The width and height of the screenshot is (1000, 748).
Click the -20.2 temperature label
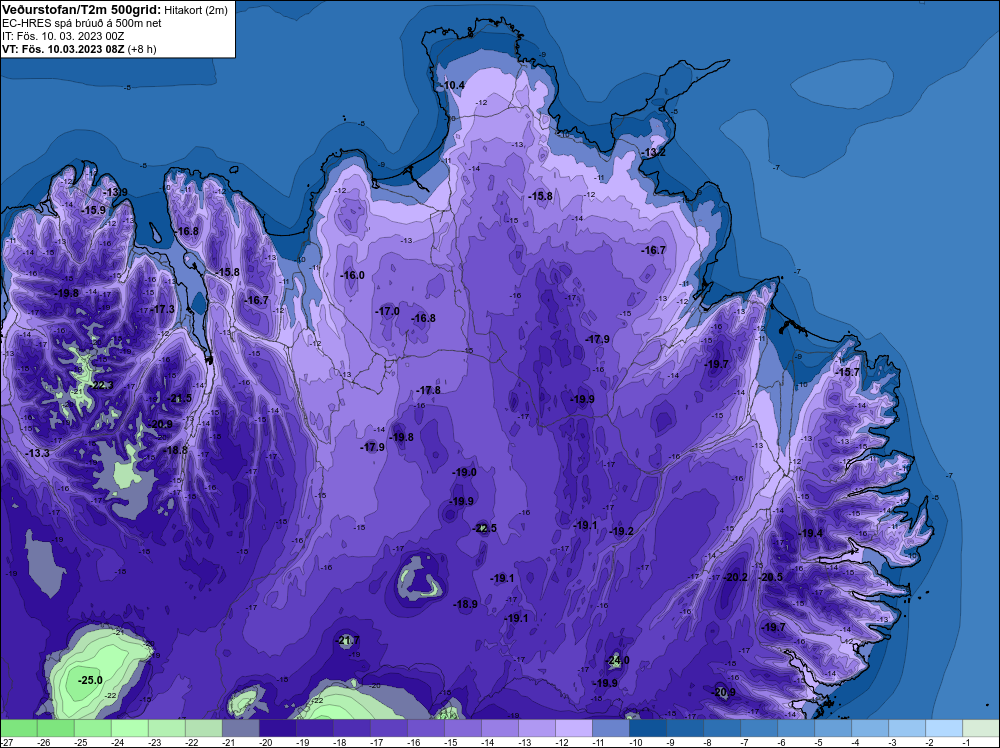click(x=735, y=576)
